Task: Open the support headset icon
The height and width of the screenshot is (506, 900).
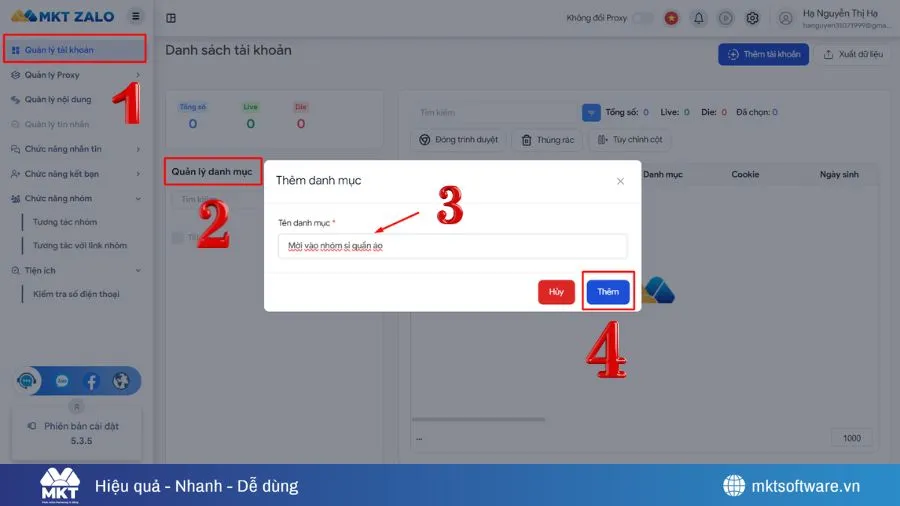Action: (26, 381)
